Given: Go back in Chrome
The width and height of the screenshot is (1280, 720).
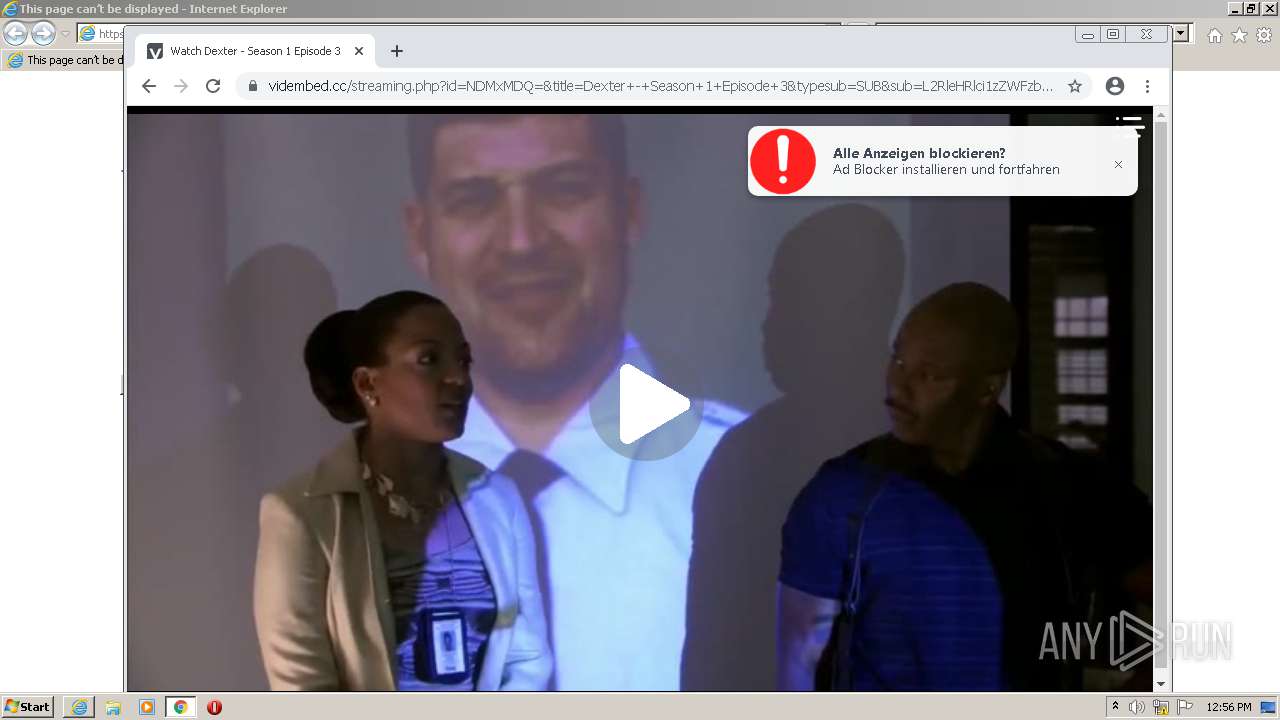Looking at the screenshot, I should click(x=149, y=86).
